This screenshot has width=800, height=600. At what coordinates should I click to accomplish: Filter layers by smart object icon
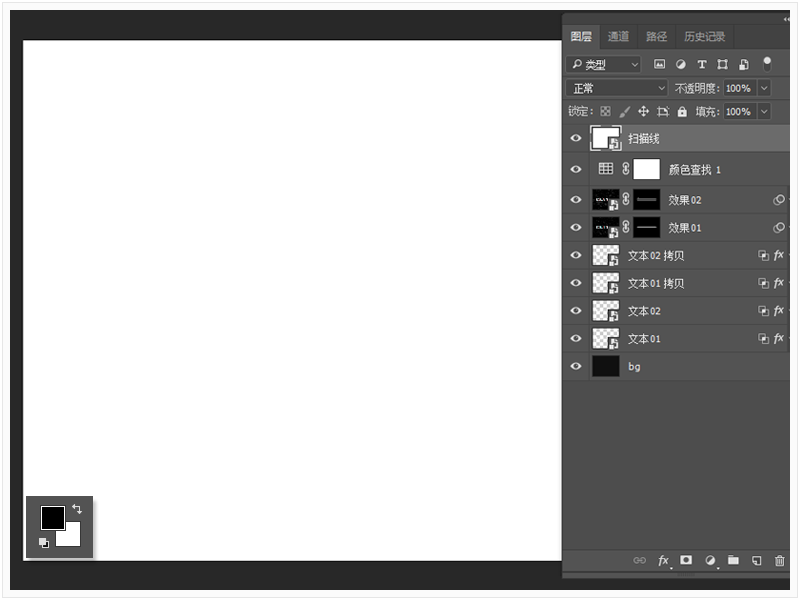[744, 64]
